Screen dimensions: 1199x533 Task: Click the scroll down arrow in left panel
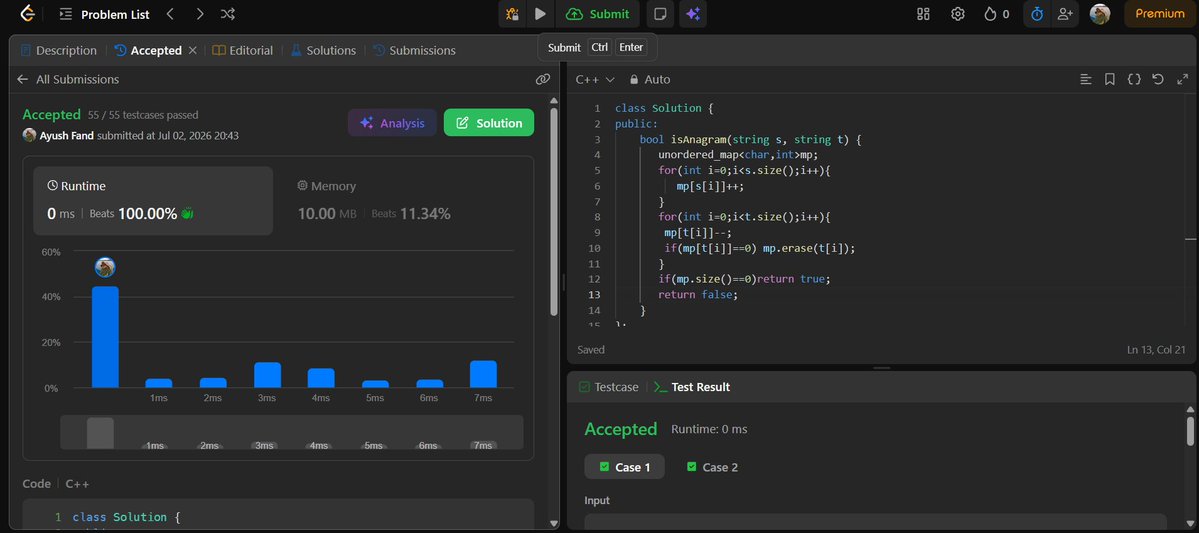[554, 523]
